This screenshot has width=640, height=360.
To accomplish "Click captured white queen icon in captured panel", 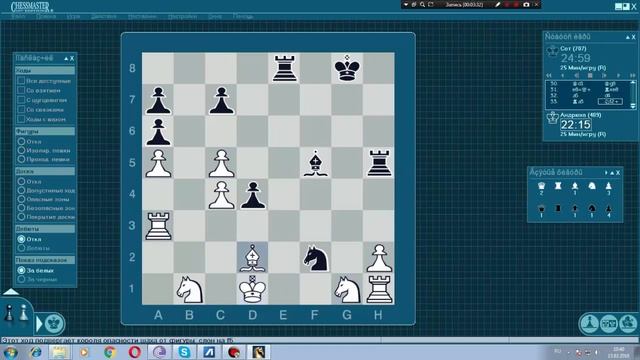I will click(541, 186).
